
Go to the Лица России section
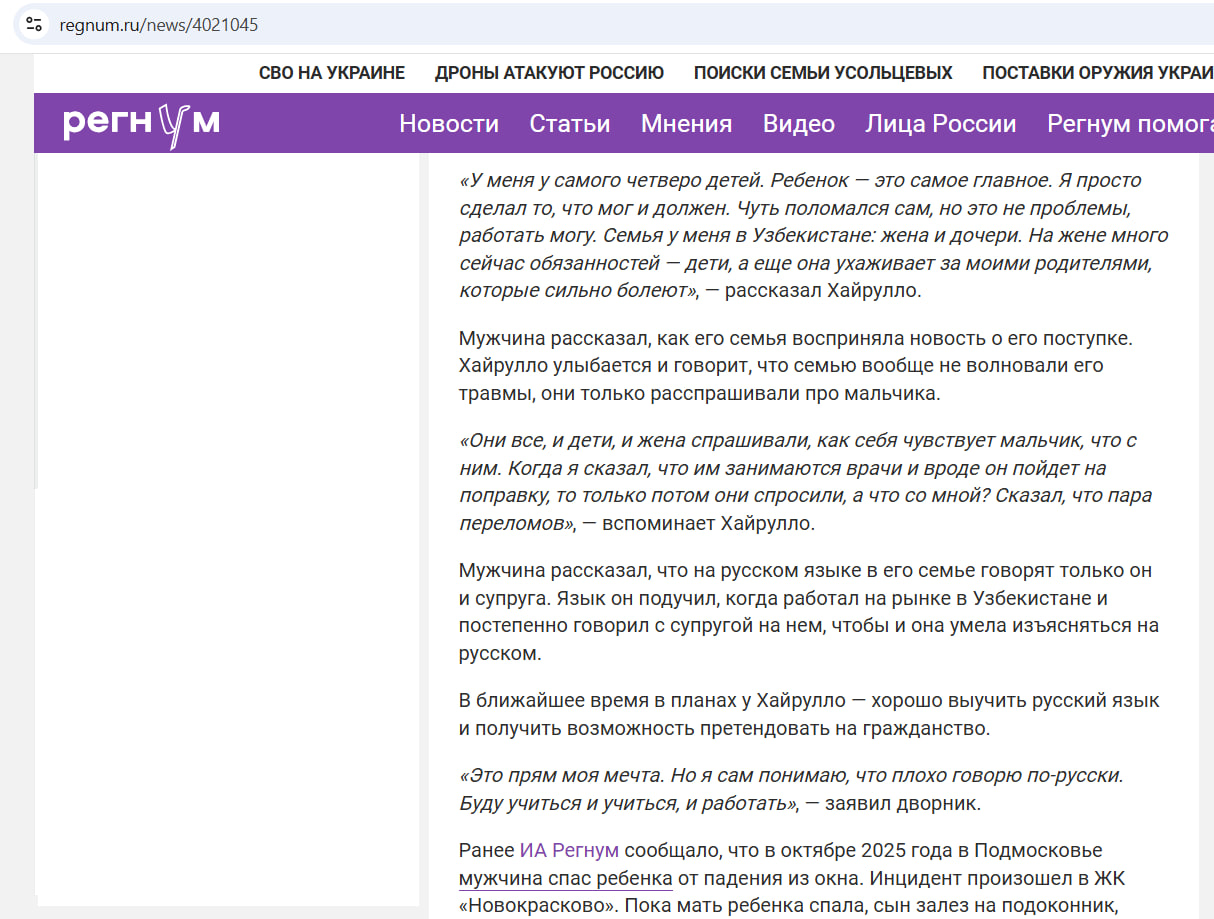[x=940, y=124]
